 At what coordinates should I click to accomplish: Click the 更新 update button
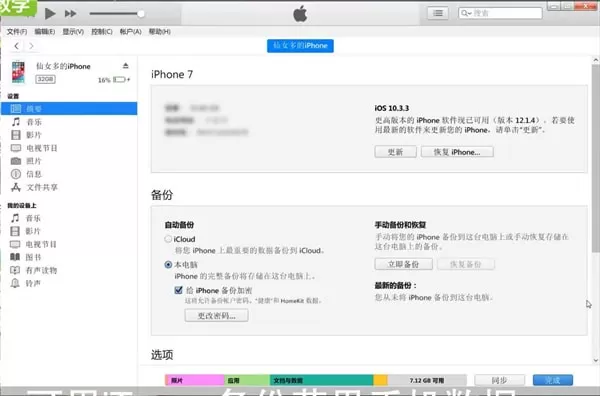[x=395, y=152]
